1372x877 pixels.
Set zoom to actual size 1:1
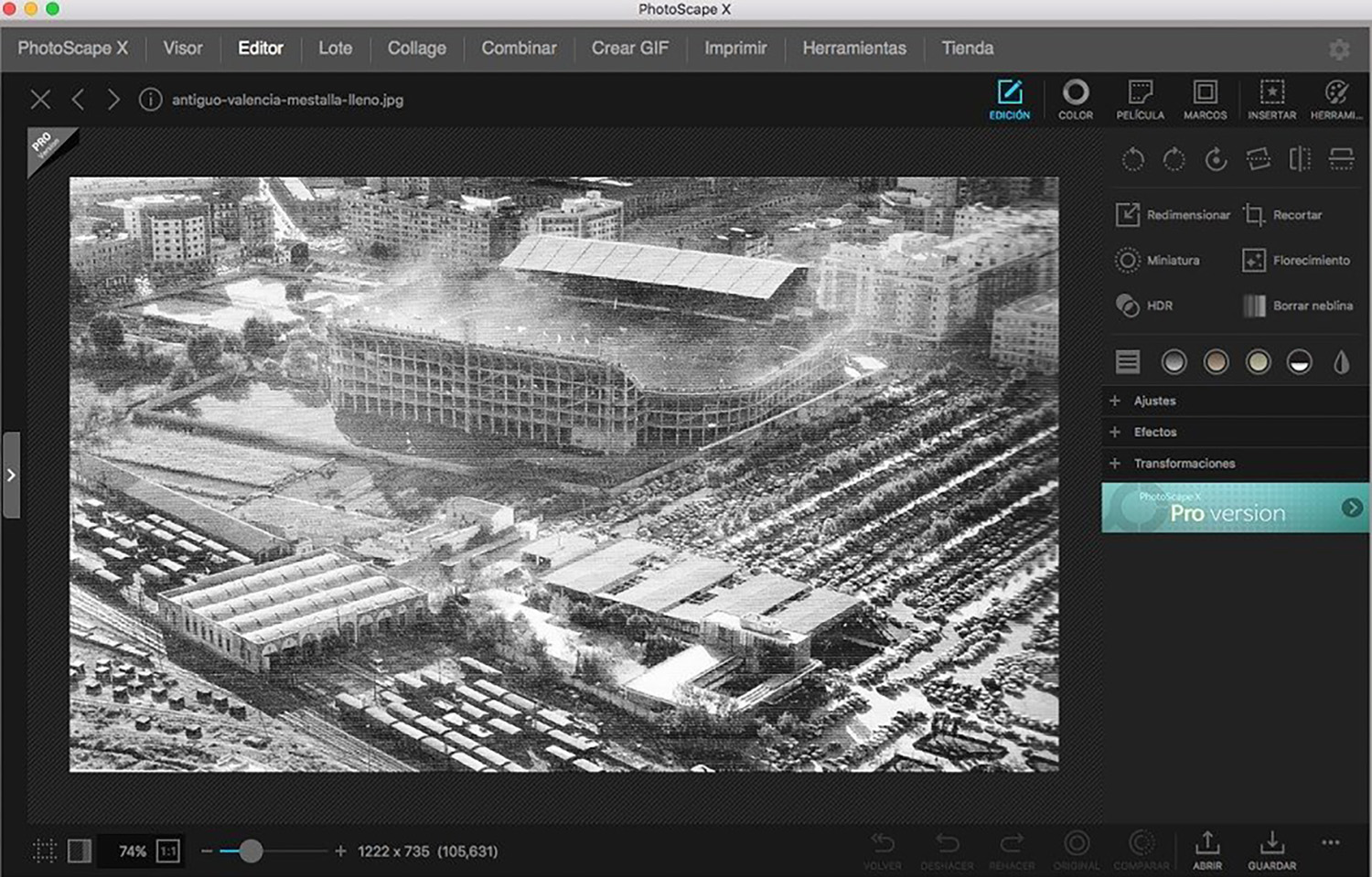168,851
